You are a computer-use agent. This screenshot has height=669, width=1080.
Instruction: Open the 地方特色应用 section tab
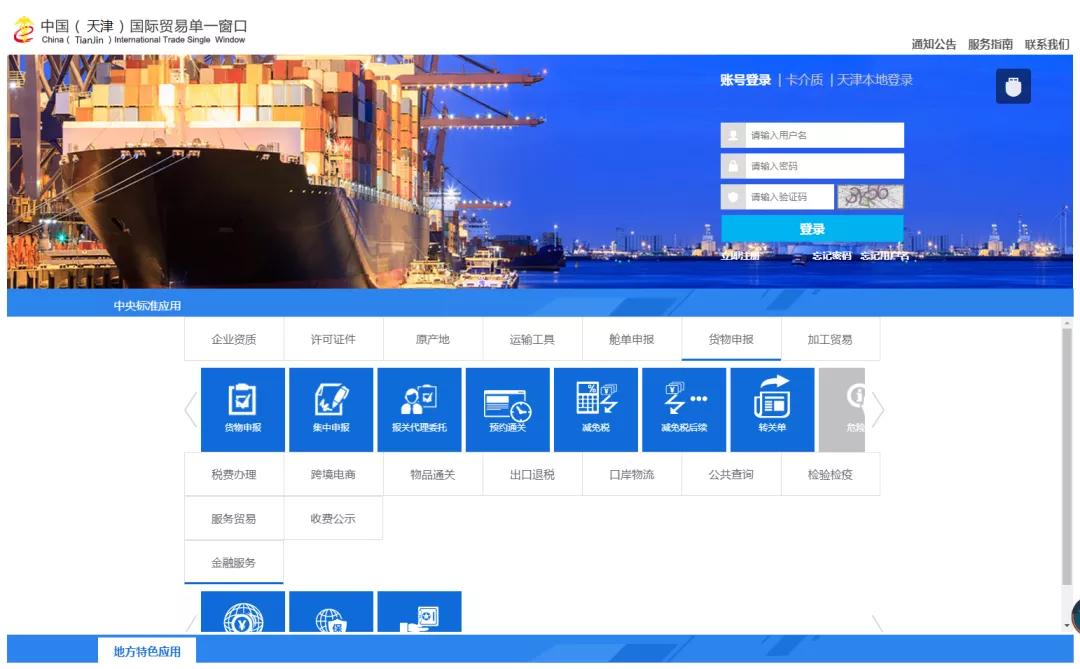147,651
